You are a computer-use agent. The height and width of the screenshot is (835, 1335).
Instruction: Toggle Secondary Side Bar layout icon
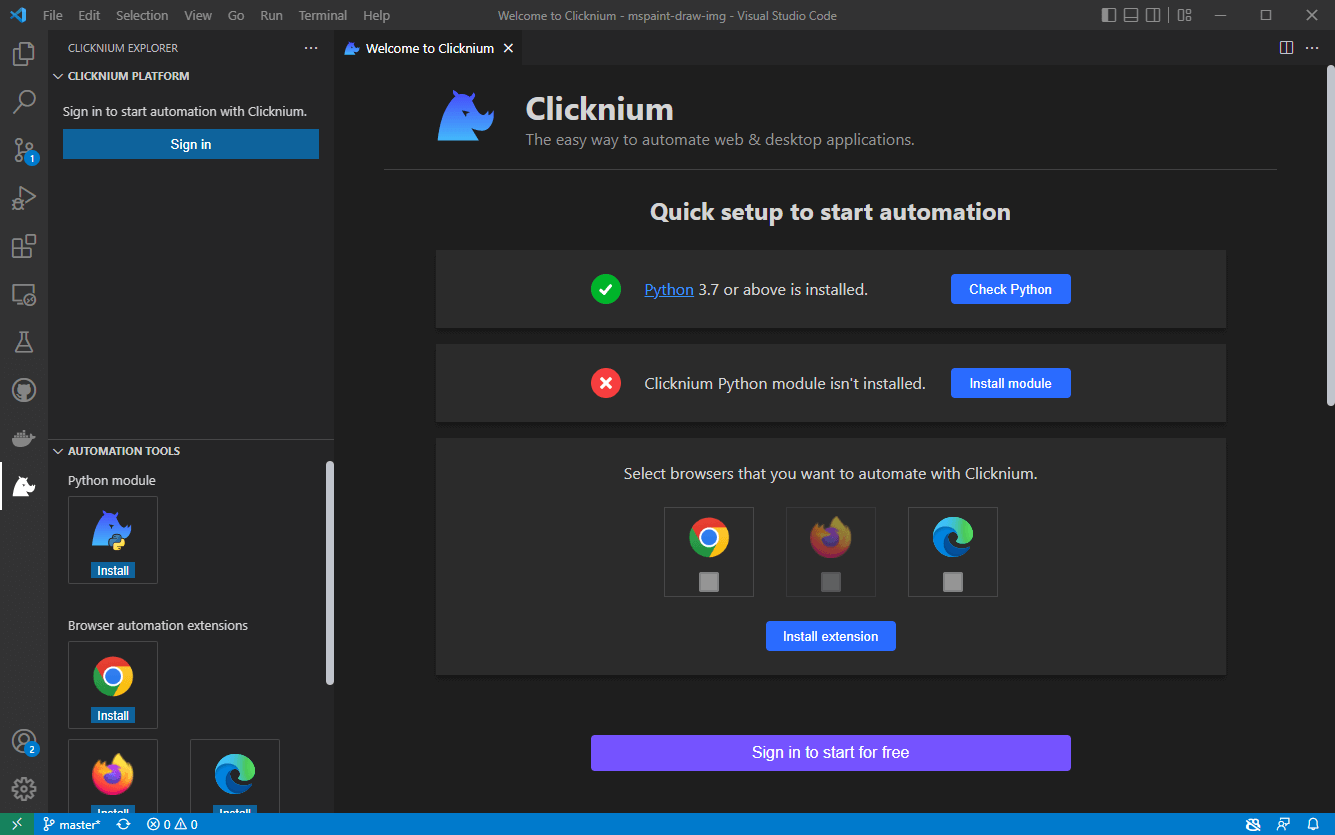(x=1153, y=15)
